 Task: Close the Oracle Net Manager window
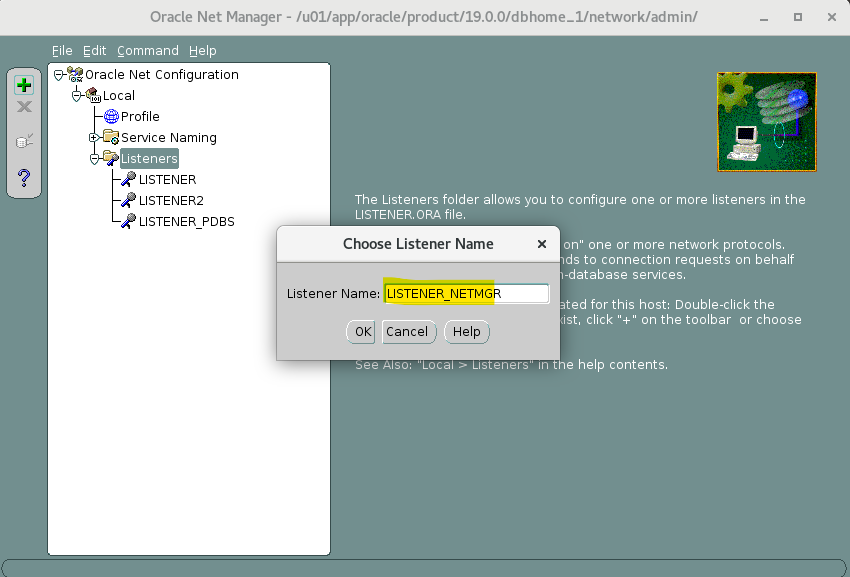[x=832, y=17]
